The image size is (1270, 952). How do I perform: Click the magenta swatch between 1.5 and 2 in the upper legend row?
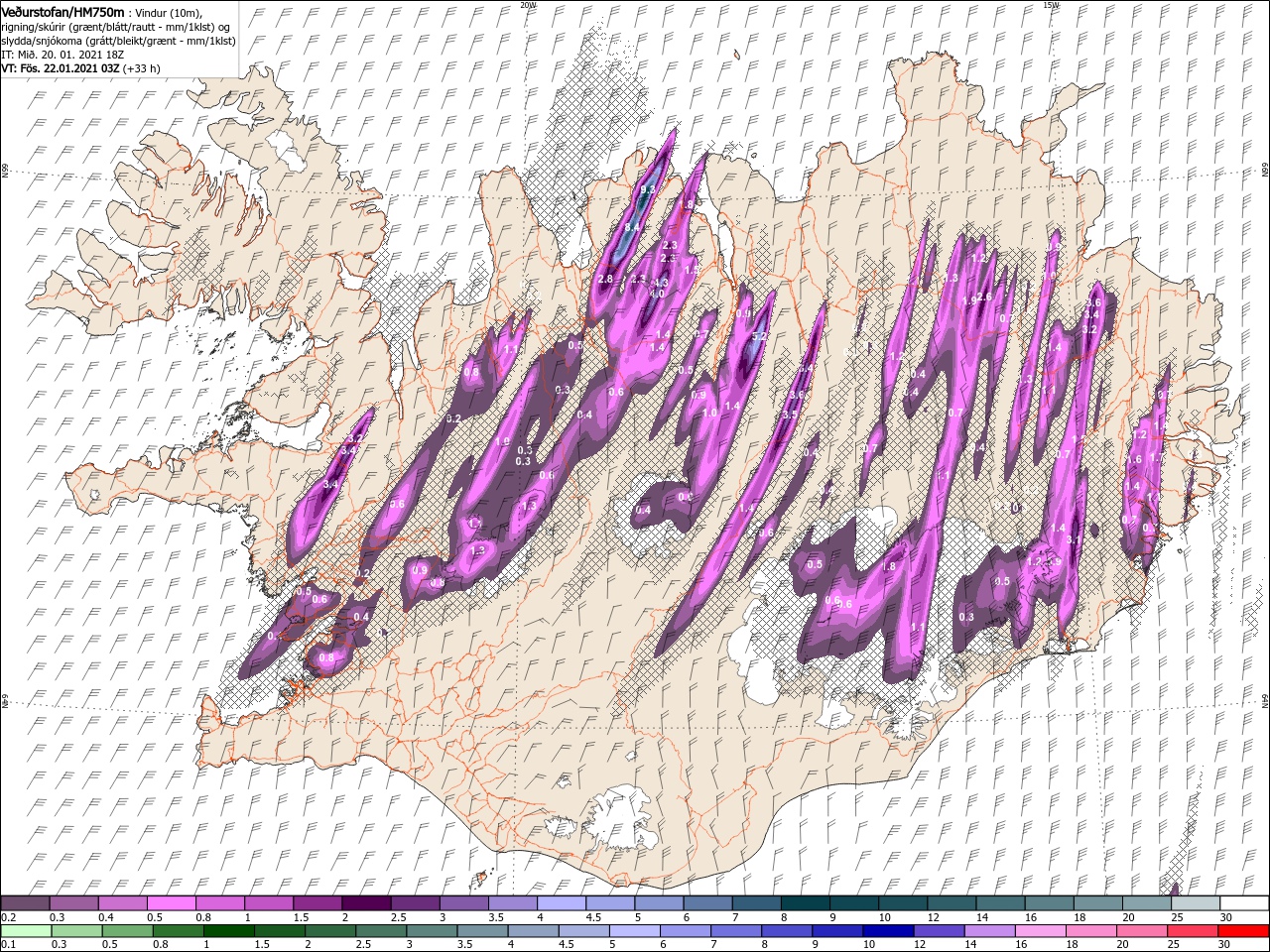(317, 903)
